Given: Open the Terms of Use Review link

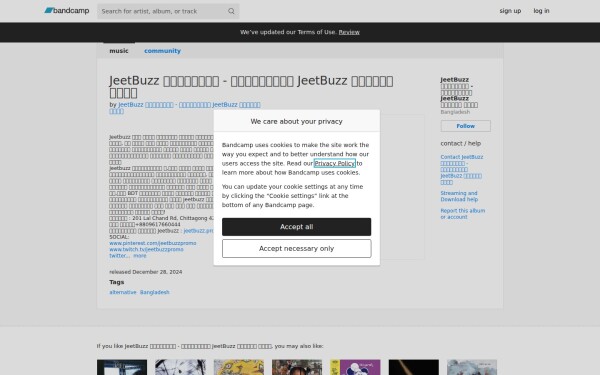Looking at the screenshot, I should point(349,32).
